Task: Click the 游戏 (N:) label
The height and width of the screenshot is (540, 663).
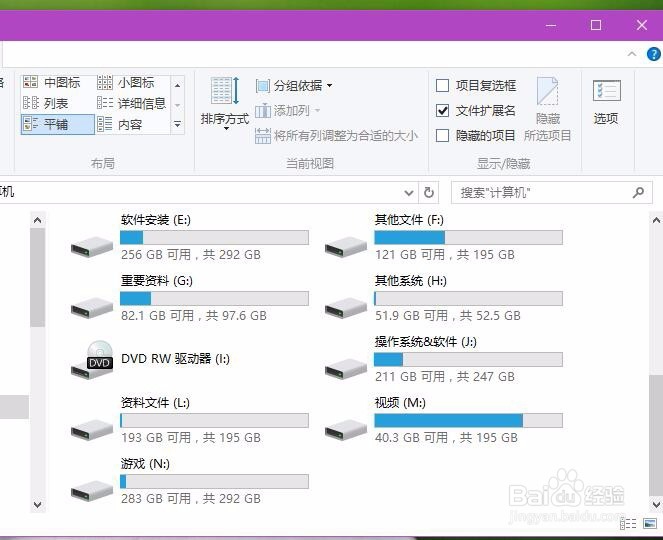Action: click(x=145, y=464)
